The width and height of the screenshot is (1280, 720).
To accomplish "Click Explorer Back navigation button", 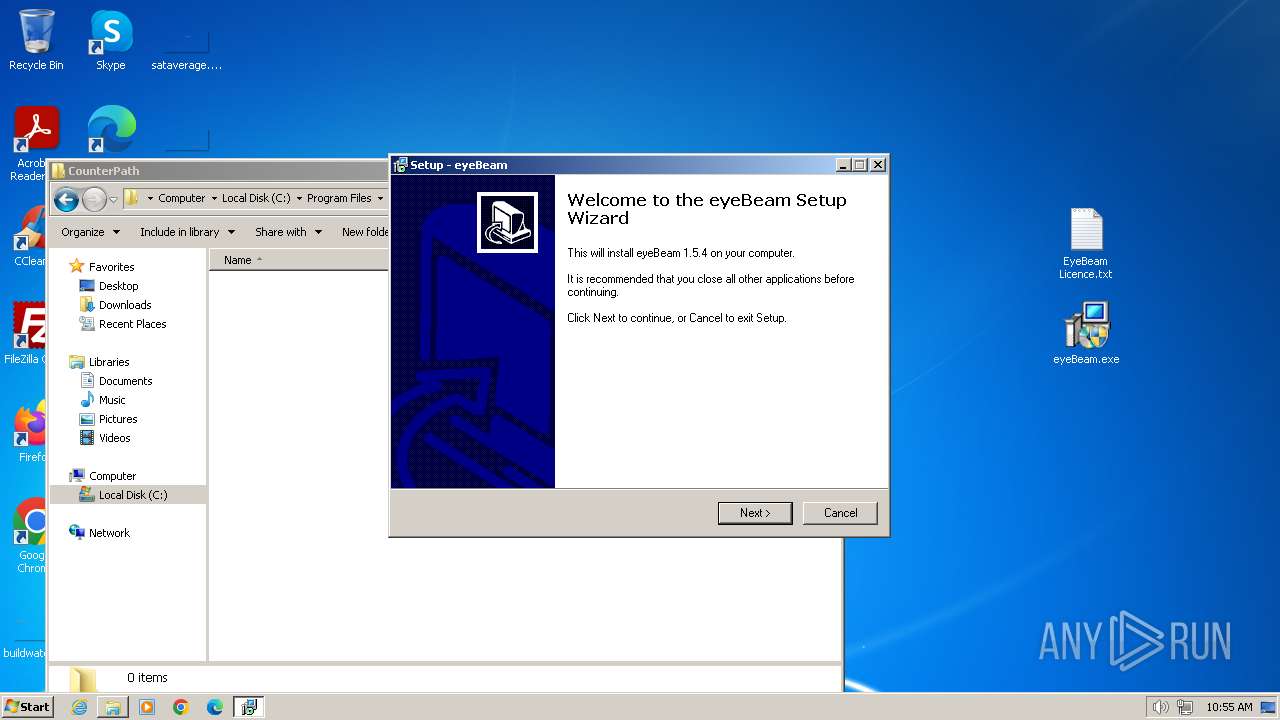I will point(67,199).
